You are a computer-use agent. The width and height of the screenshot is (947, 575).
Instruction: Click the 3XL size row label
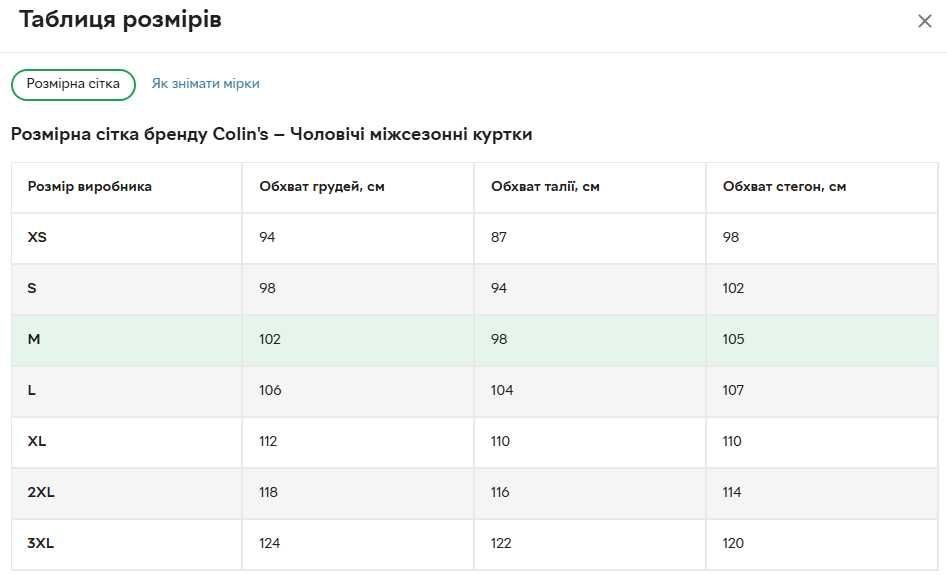coord(40,544)
